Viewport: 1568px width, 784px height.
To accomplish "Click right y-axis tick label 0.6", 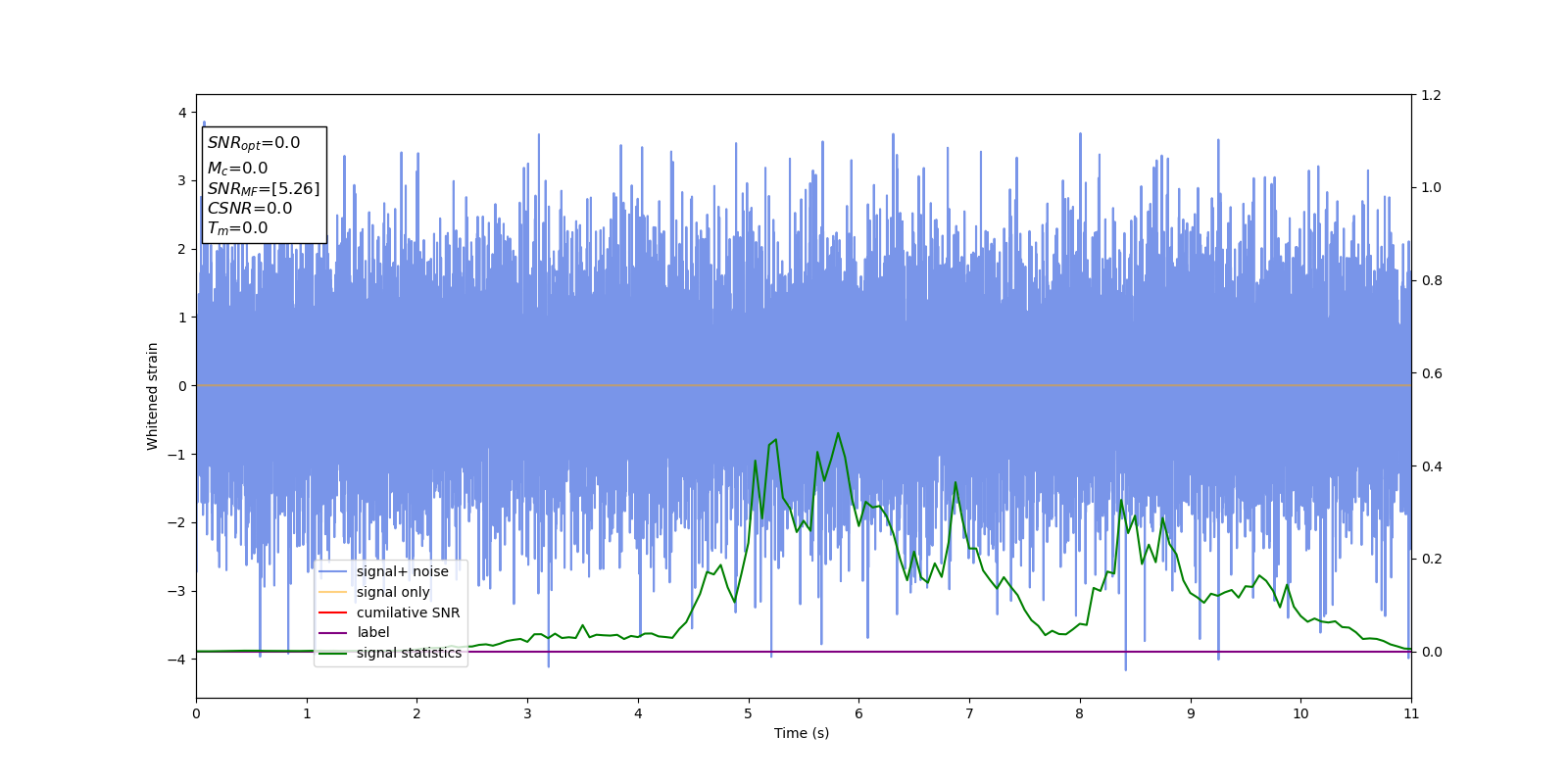I will pos(1431,373).
